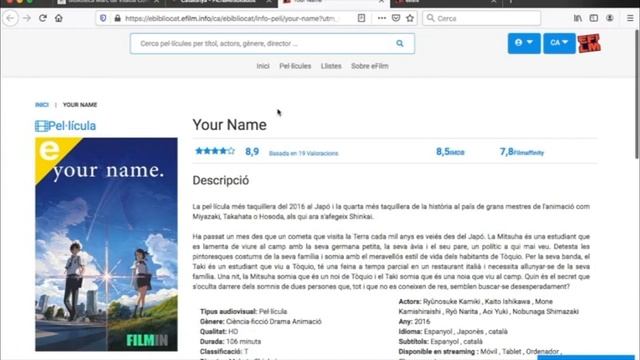Open the CA language dropdown
This screenshot has height=360, width=640.
559,43
